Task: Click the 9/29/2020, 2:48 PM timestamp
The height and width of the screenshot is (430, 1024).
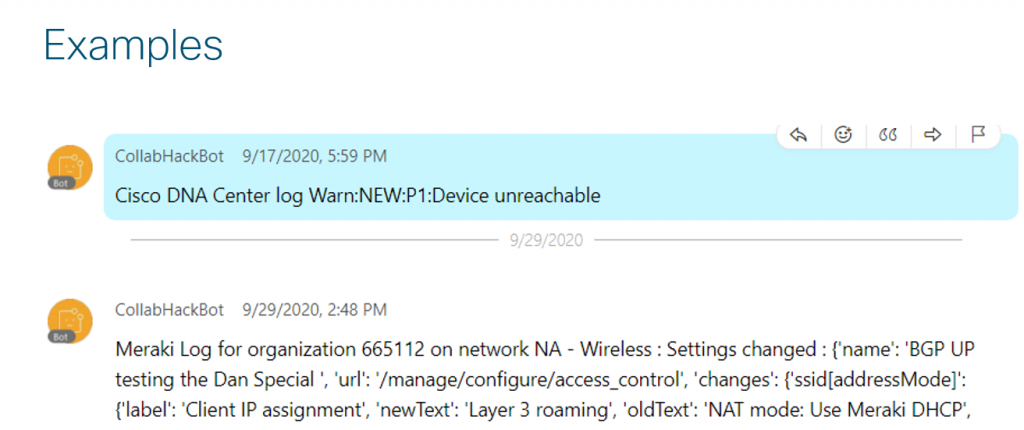Action: tap(315, 310)
